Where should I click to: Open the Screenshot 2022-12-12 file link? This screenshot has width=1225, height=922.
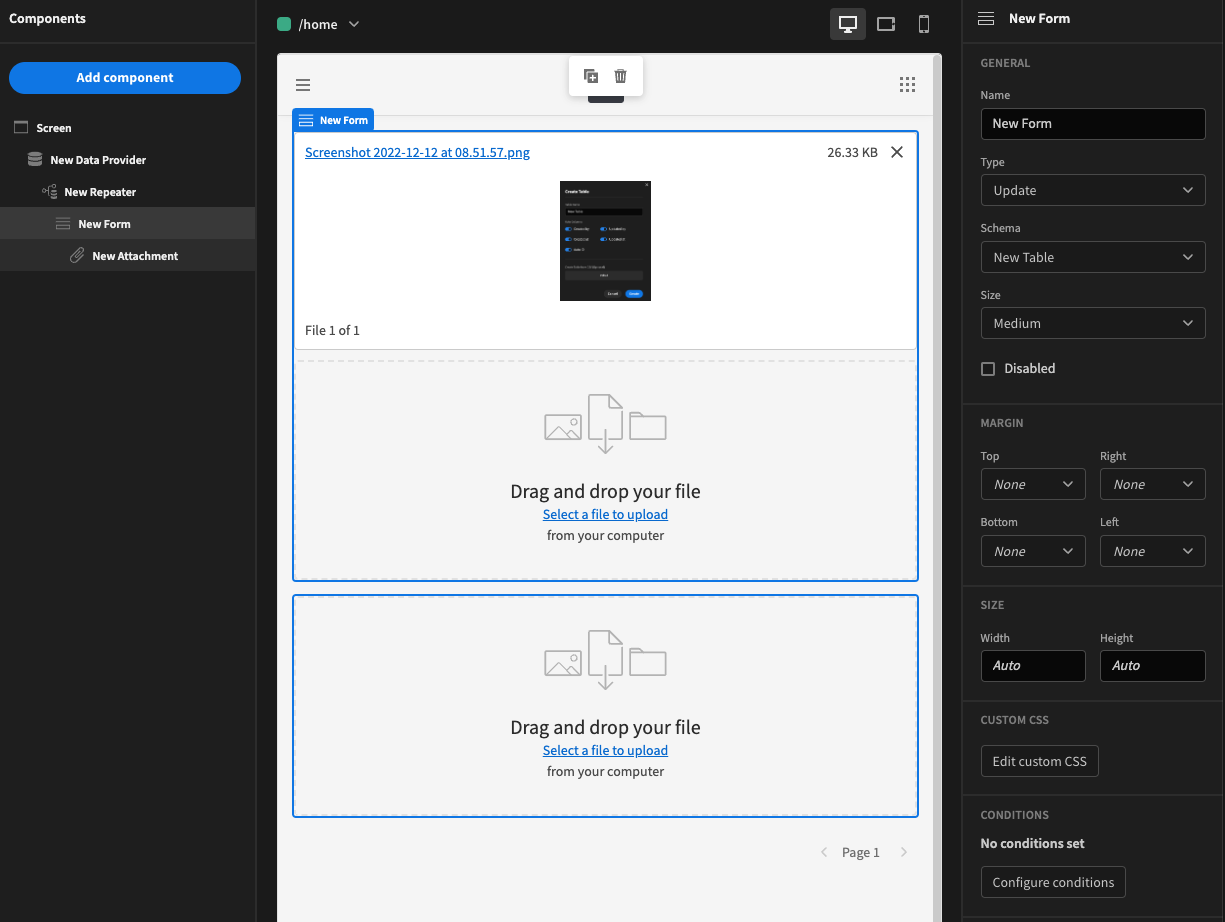click(x=417, y=152)
